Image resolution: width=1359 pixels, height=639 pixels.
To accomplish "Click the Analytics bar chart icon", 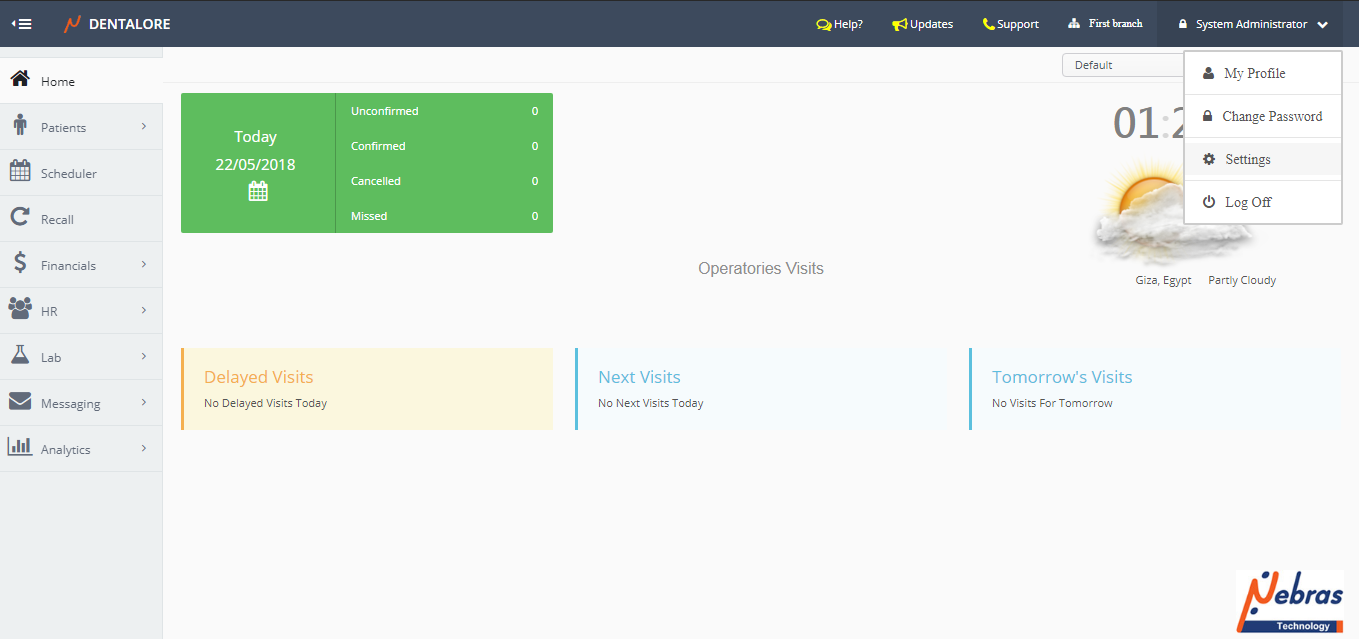I will click(x=20, y=447).
